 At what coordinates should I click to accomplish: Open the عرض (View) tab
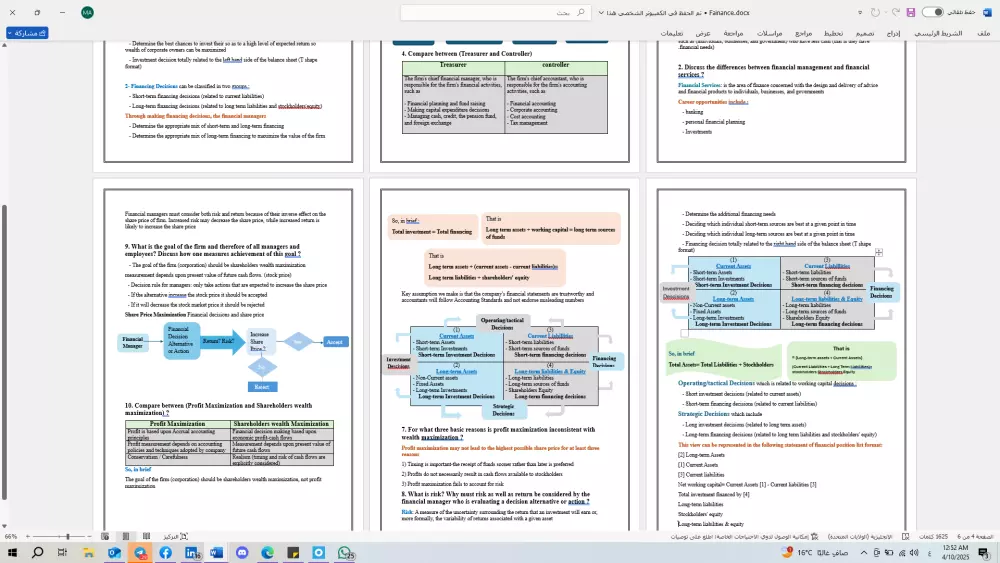(x=703, y=33)
